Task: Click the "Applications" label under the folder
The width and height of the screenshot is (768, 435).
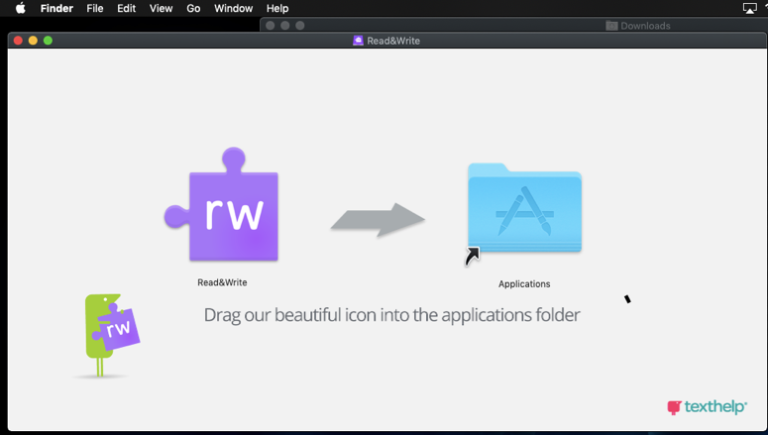Action: click(524, 284)
